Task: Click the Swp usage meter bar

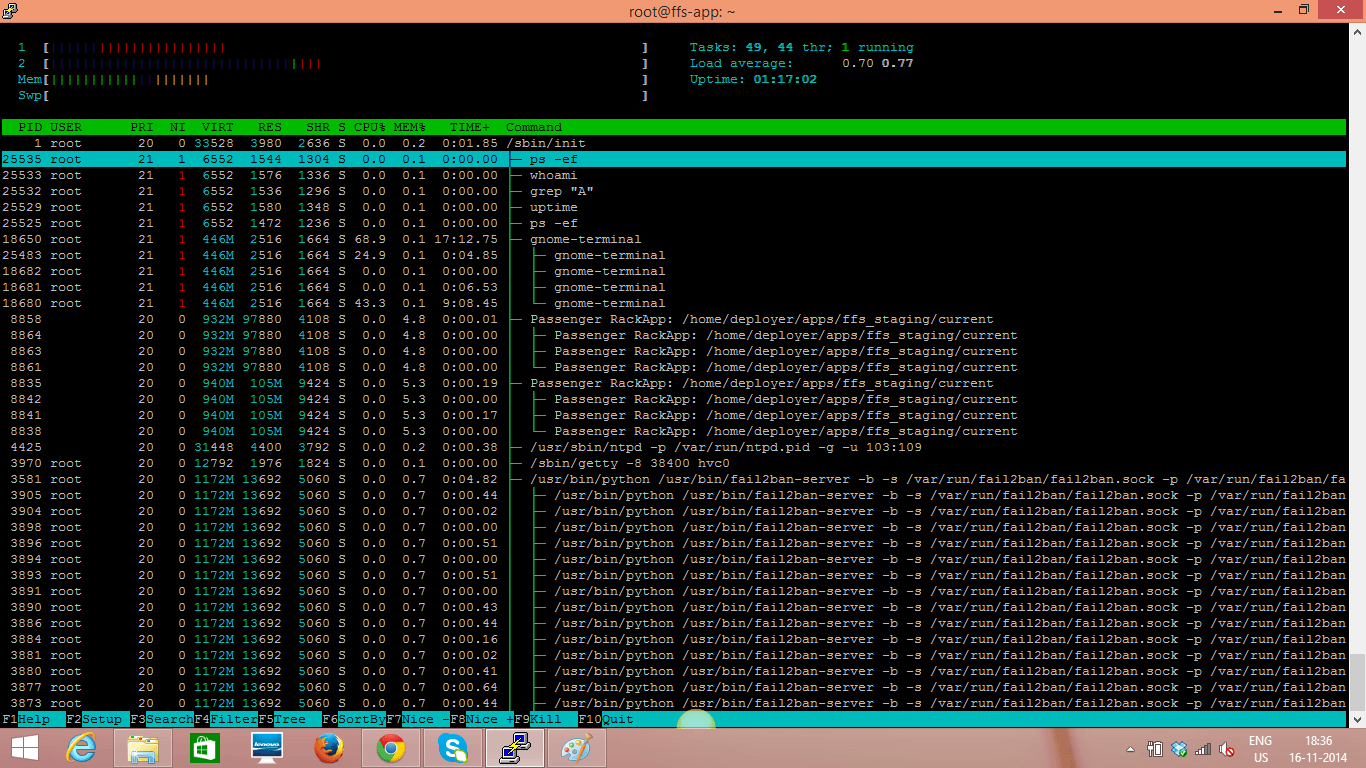Action: point(346,95)
